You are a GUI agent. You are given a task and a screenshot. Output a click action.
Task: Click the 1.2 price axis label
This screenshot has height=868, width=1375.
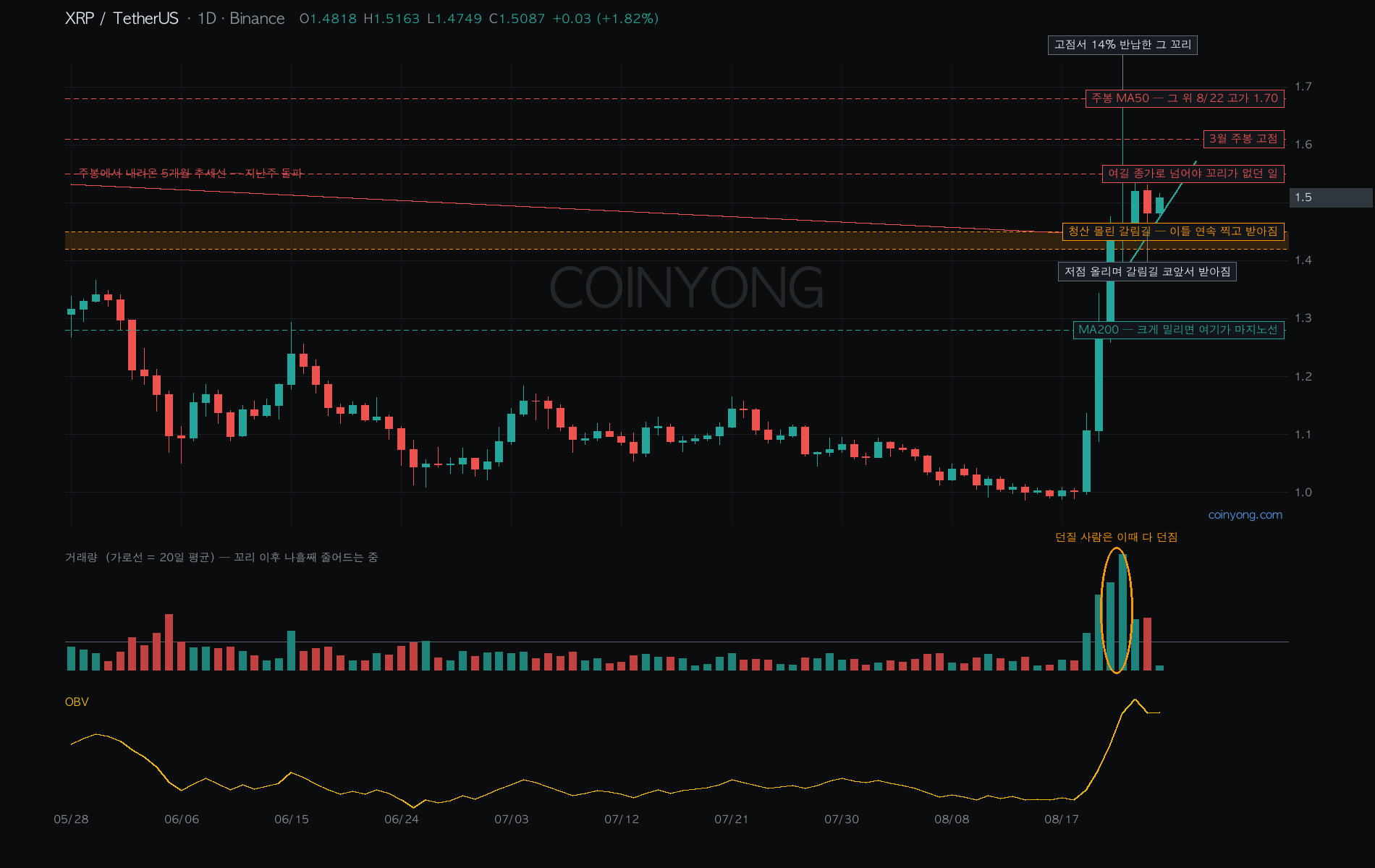pyautogui.click(x=1303, y=377)
